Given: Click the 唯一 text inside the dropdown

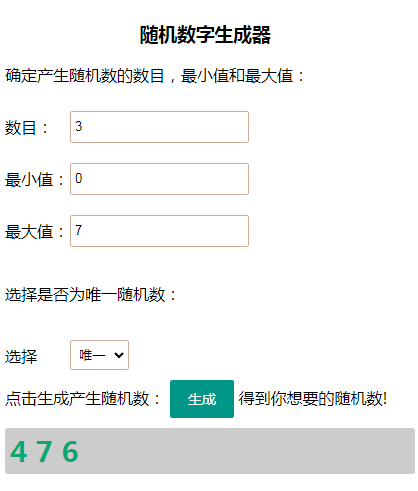Looking at the screenshot, I should (x=92, y=355).
